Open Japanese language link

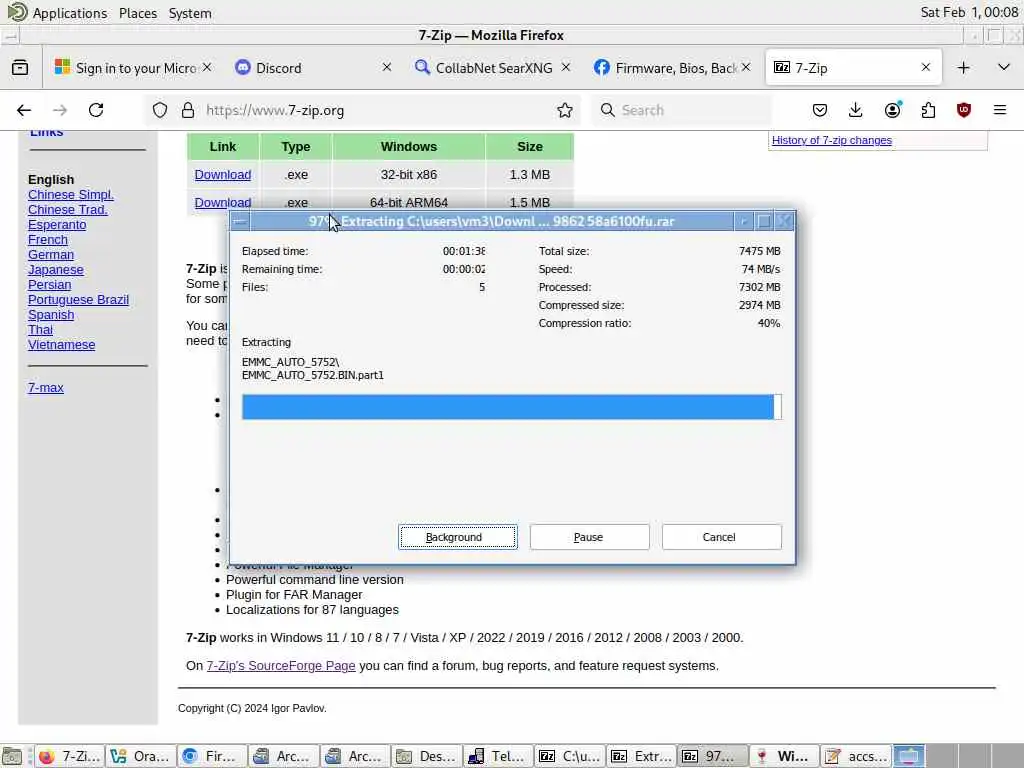point(56,270)
